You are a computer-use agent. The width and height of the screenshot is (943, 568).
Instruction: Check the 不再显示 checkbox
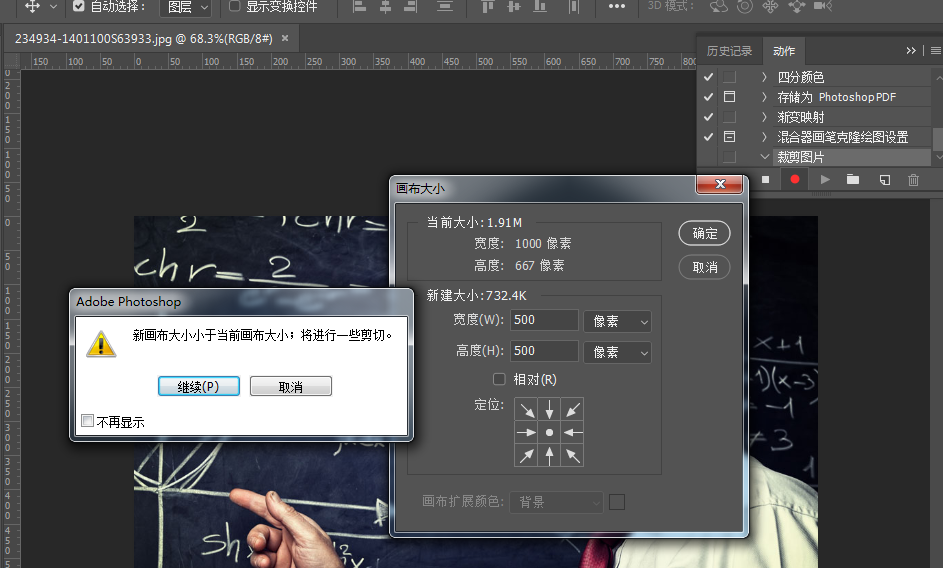[x=88, y=421]
